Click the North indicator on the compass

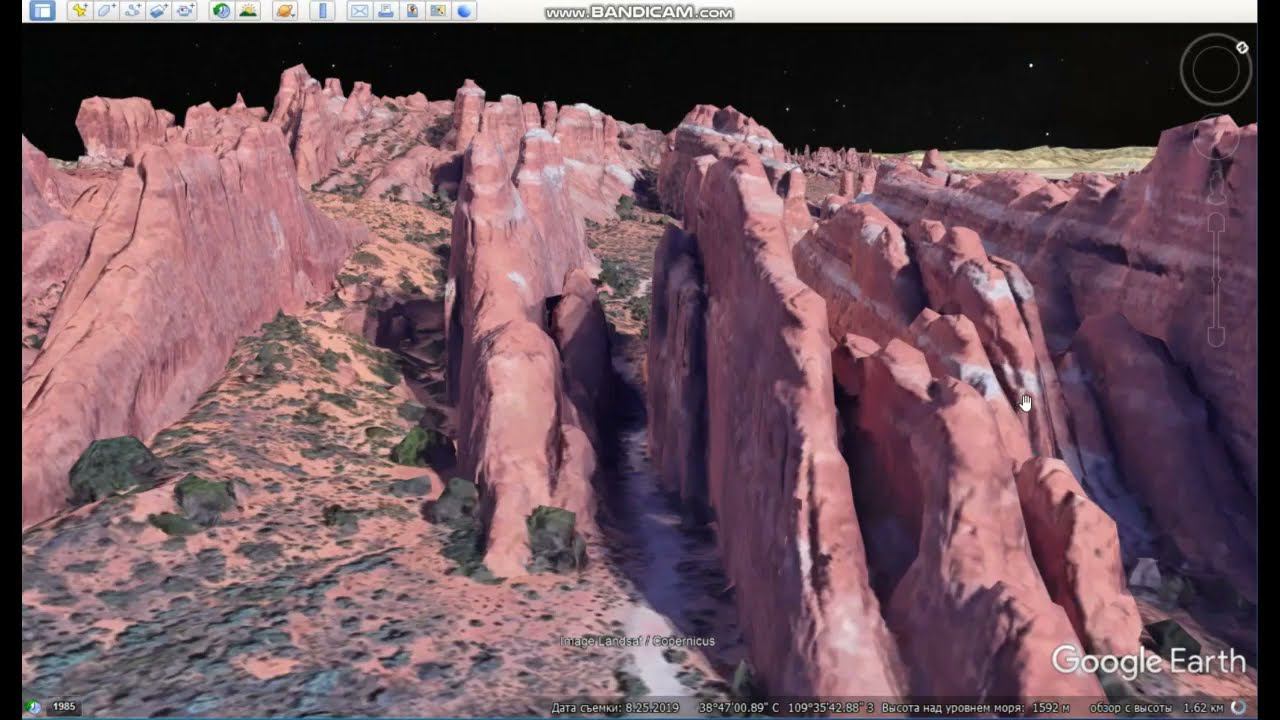pyautogui.click(x=1242, y=47)
